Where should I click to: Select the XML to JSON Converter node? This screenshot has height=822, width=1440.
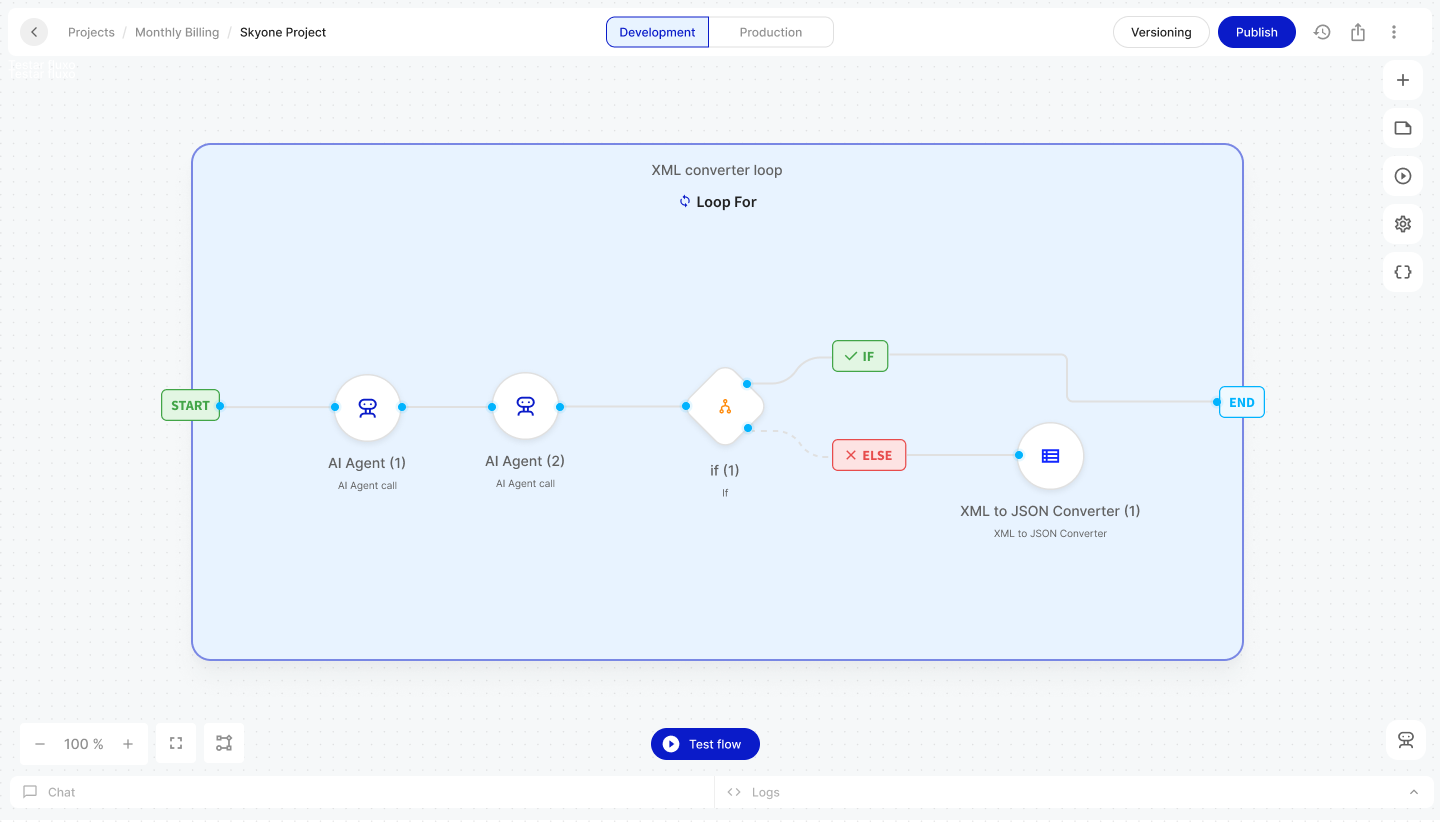(x=1050, y=456)
